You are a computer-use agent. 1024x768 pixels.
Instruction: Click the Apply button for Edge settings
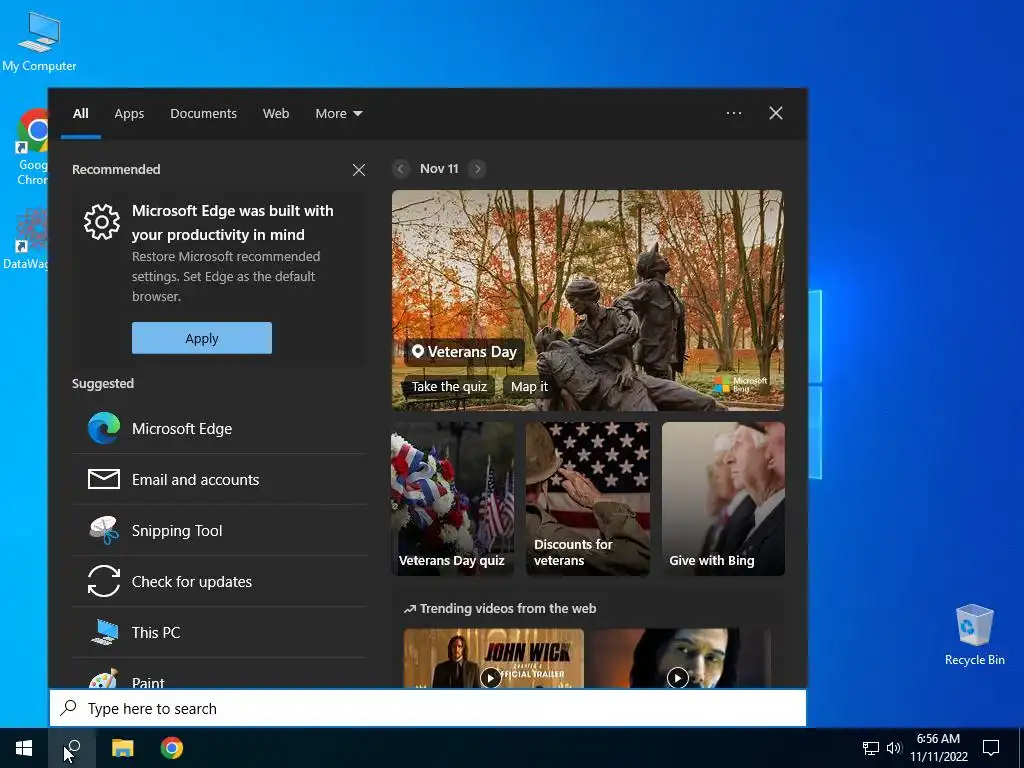[202, 338]
